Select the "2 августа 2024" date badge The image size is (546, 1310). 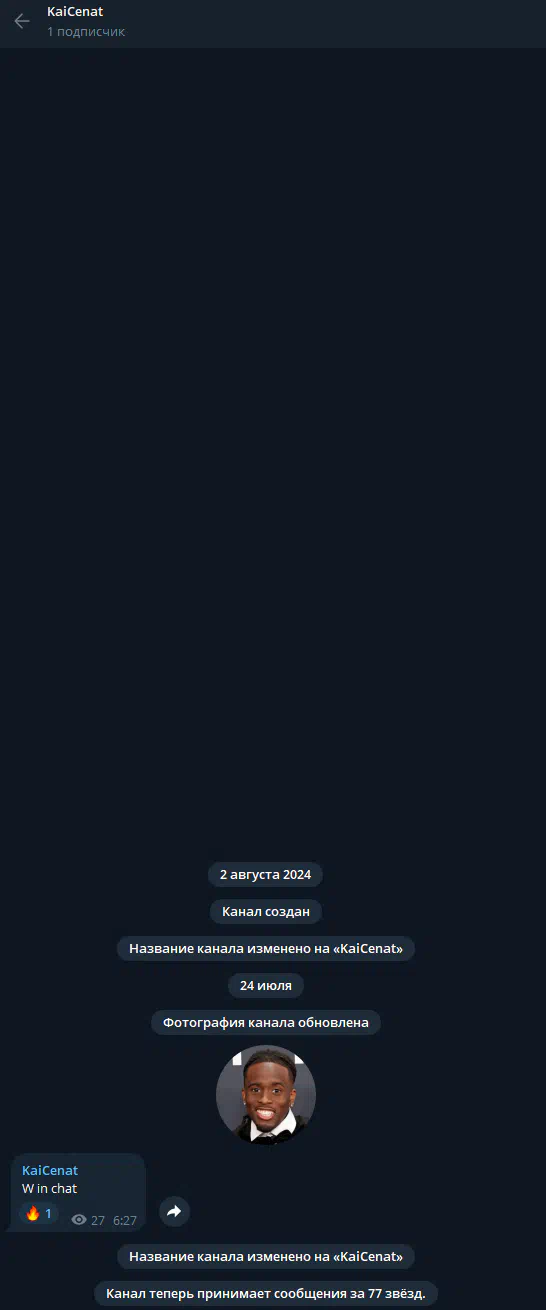click(x=266, y=875)
